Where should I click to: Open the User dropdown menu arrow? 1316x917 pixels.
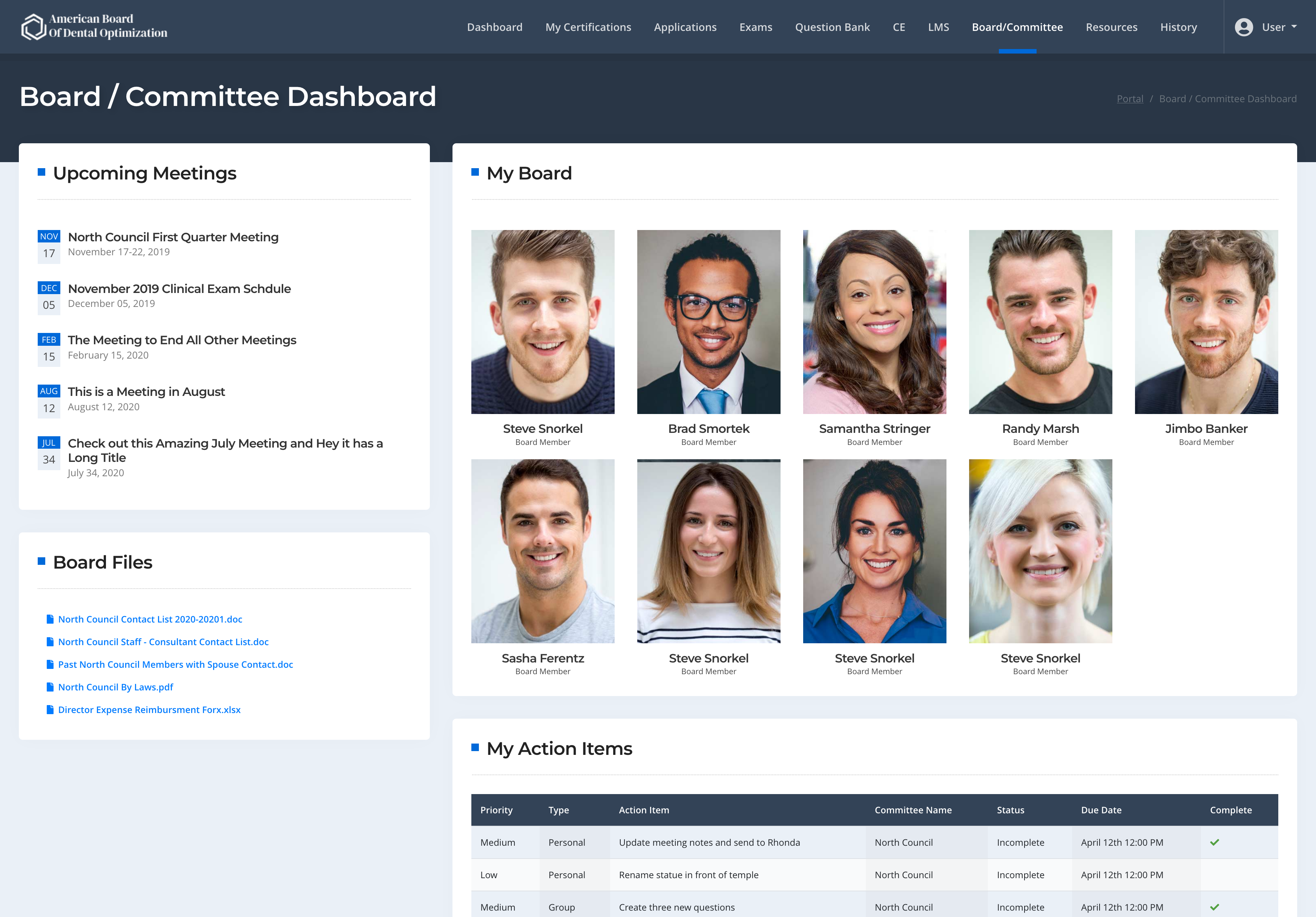coord(1294,27)
